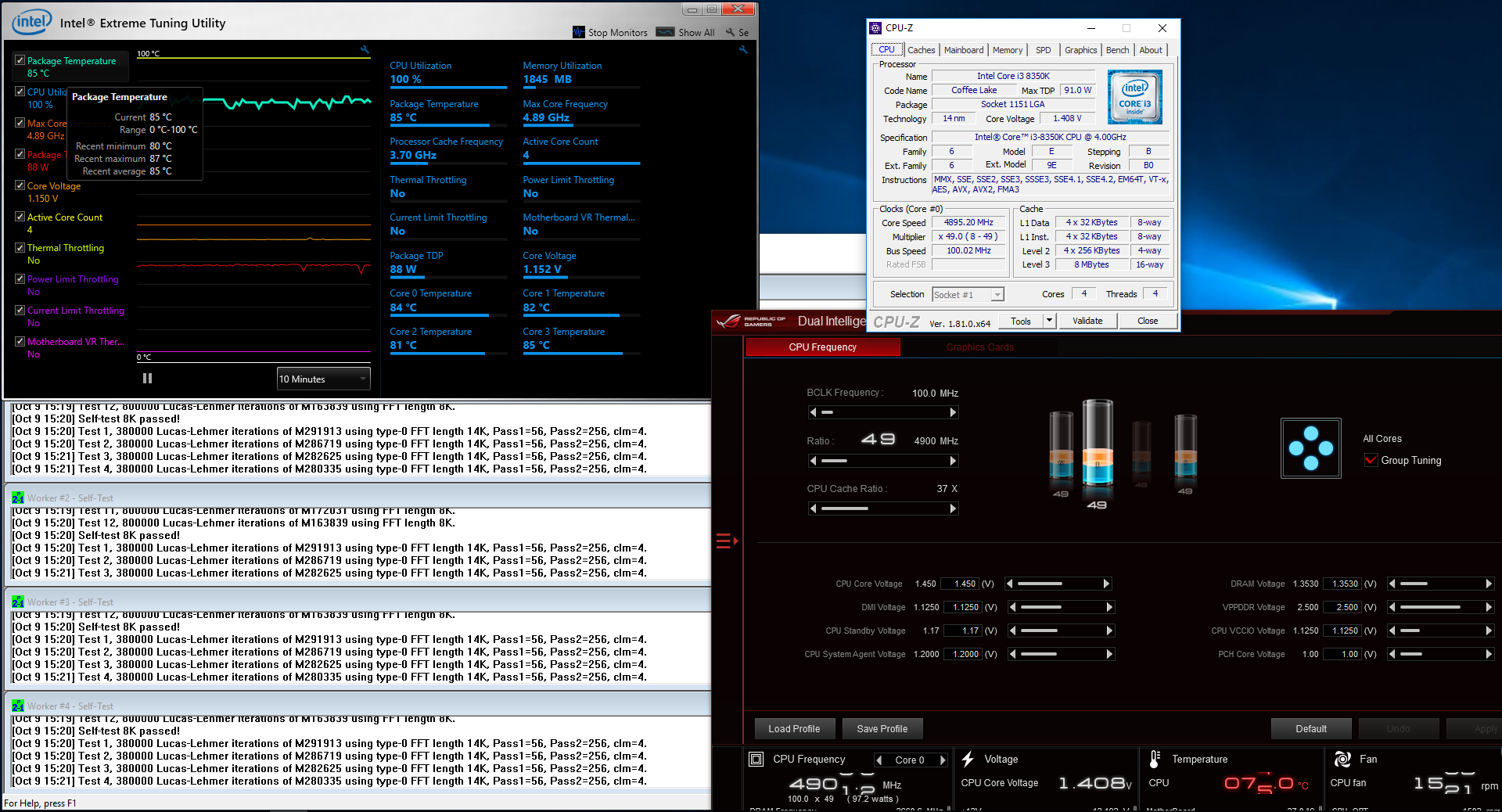Toggle Power Limit Throttling checkbox
The image size is (1502, 812).
coord(20,278)
